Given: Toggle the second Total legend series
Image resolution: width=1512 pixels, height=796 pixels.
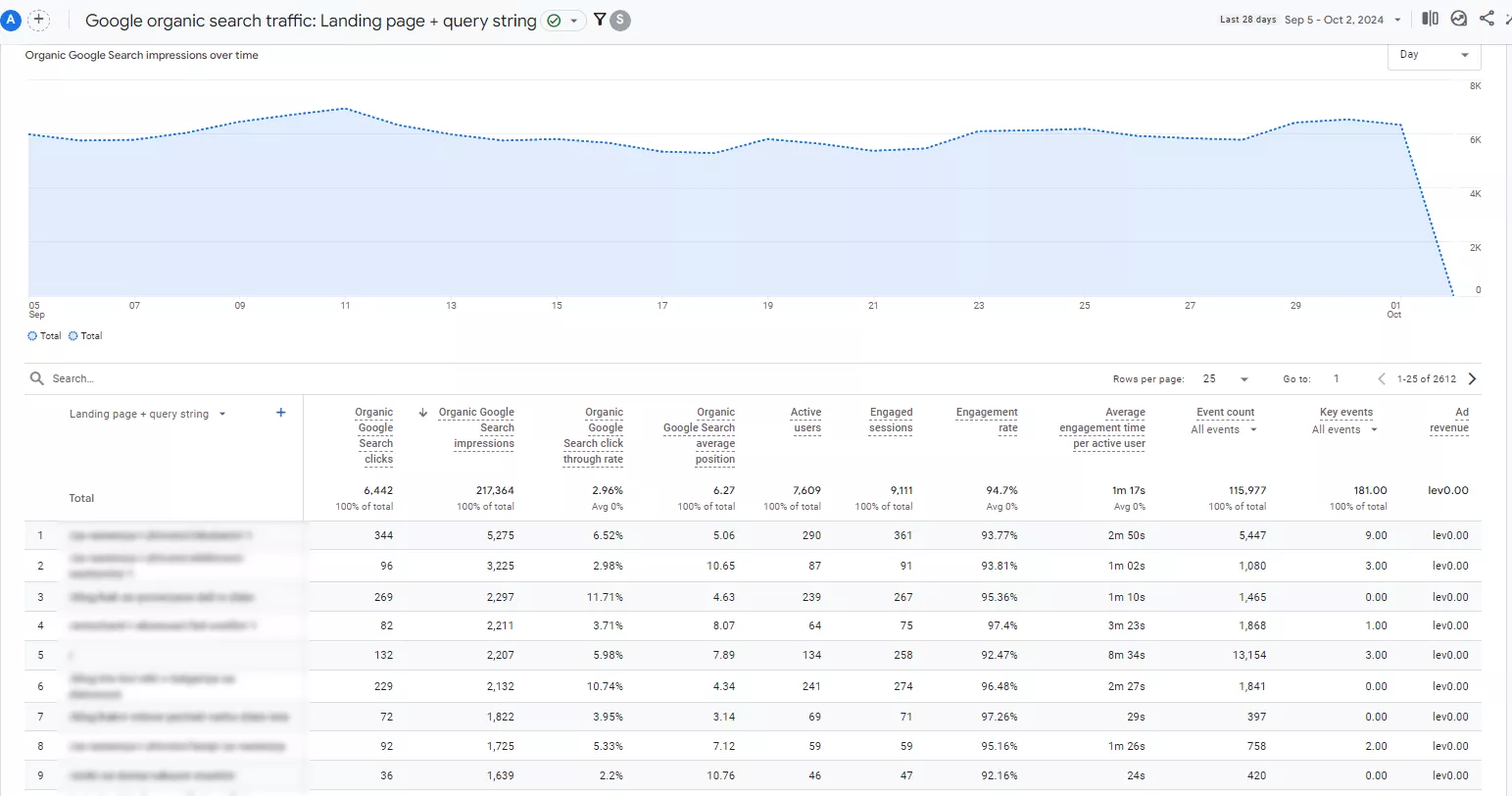Looking at the screenshot, I should point(85,336).
